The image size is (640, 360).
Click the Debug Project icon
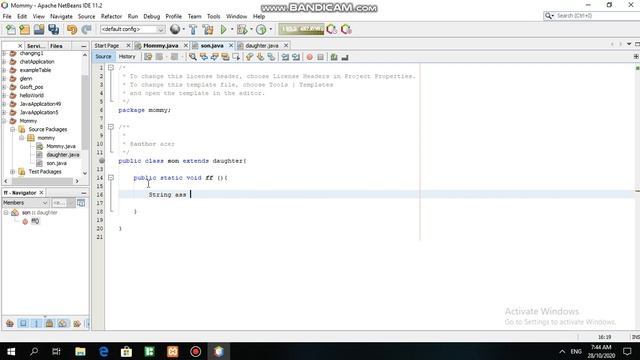(242, 29)
